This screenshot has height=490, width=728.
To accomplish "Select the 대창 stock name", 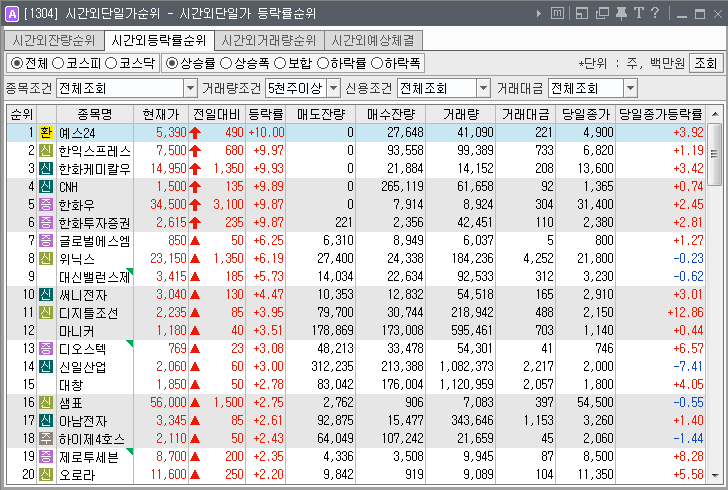I will coord(71,385).
